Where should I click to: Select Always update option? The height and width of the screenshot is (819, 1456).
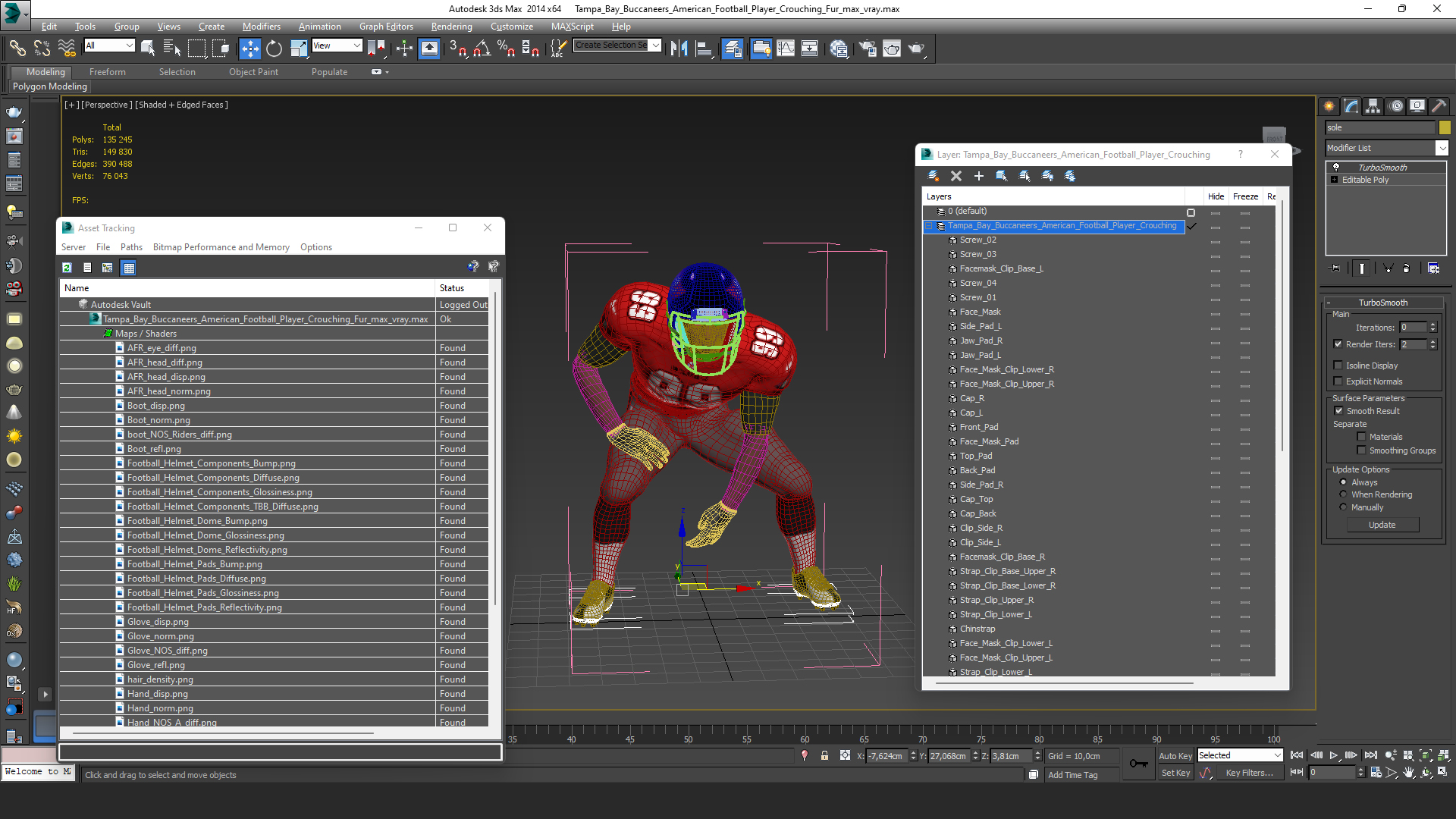pyautogui.click(x=1343, y=482)
